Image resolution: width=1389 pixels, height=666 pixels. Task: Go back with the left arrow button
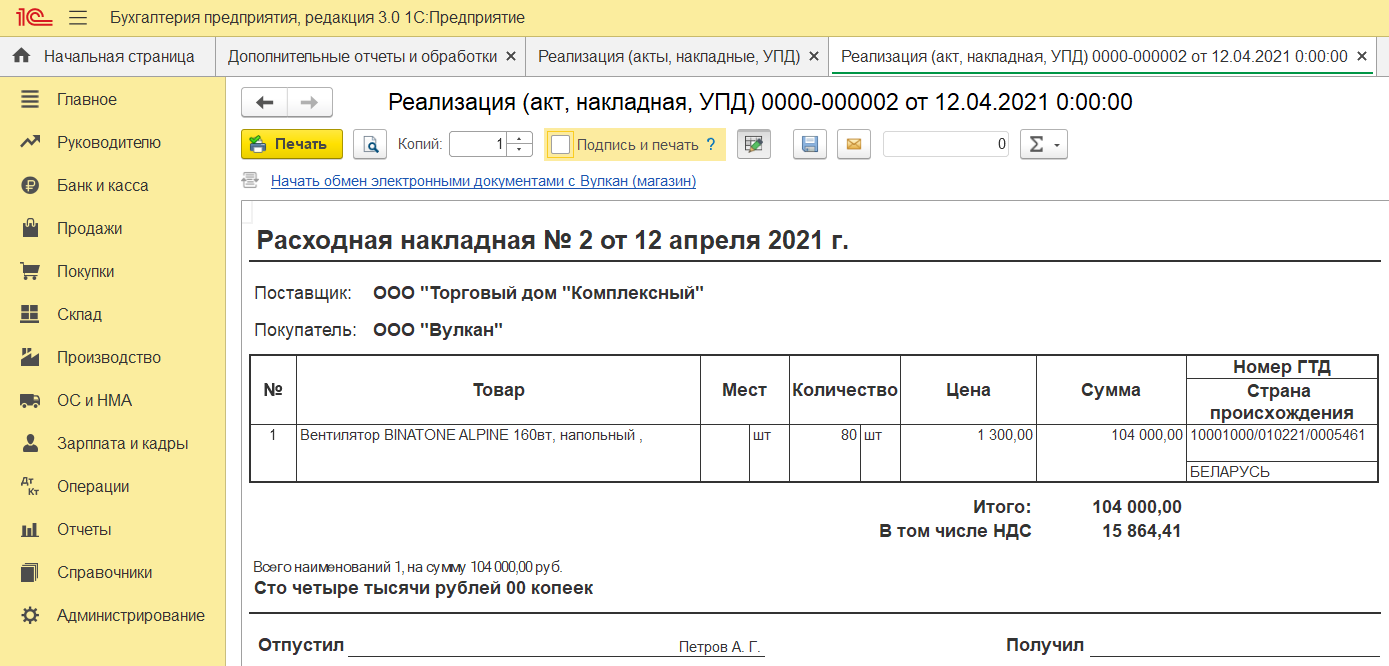point(265,102)
